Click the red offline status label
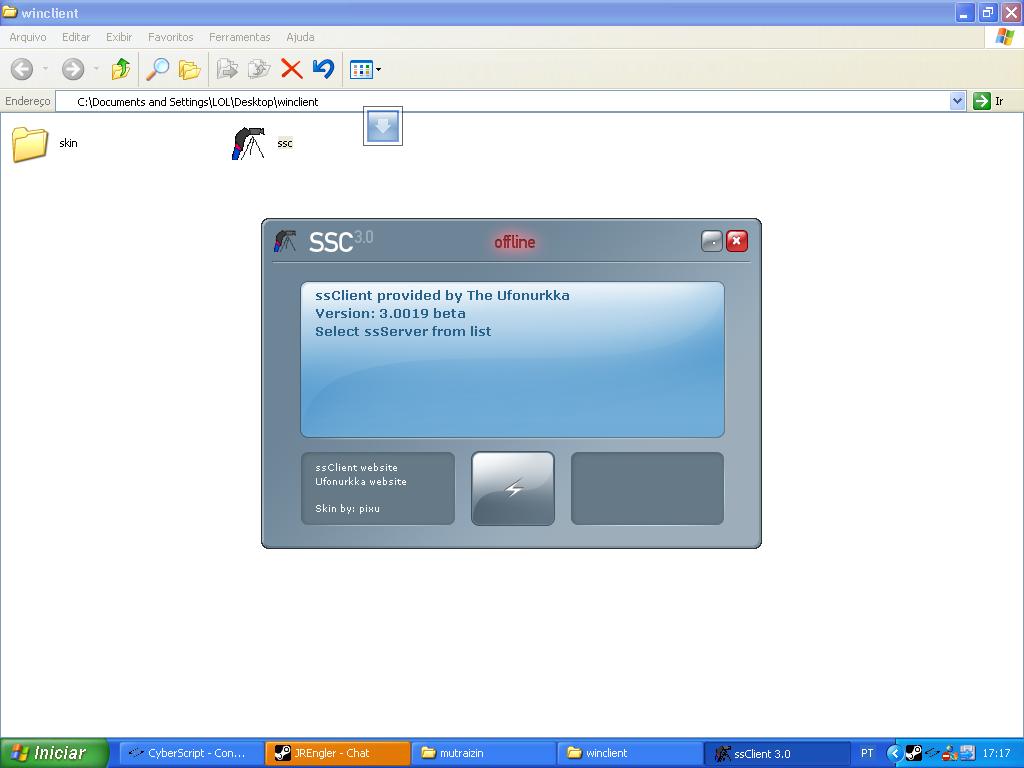 [x=515, y=242]
